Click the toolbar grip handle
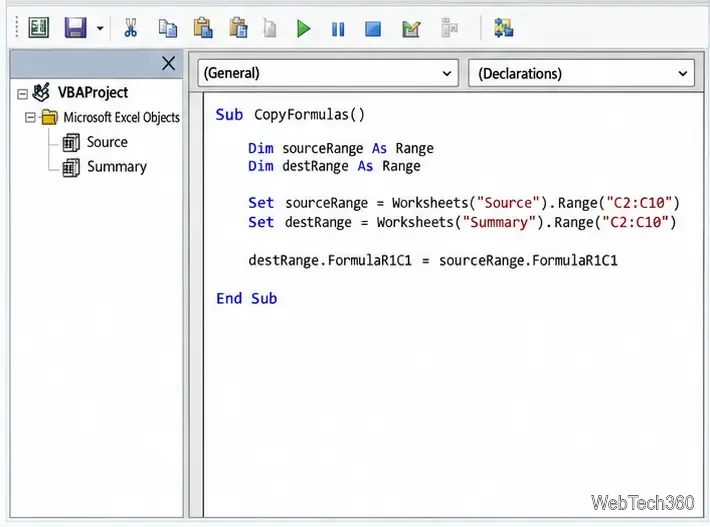 (x=17, y=27)
